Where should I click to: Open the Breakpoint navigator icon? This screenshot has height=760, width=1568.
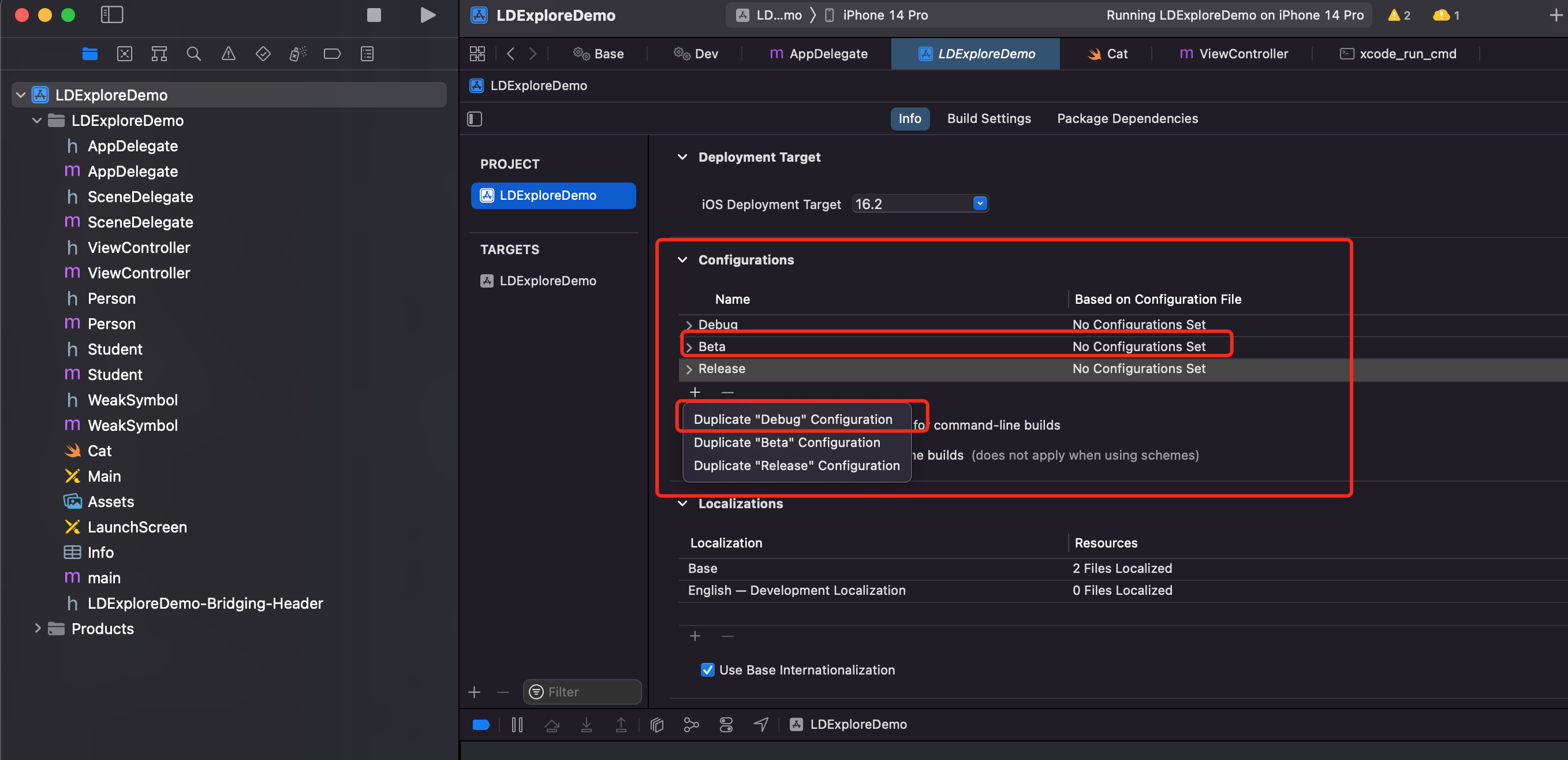click(x=332, y=54)
